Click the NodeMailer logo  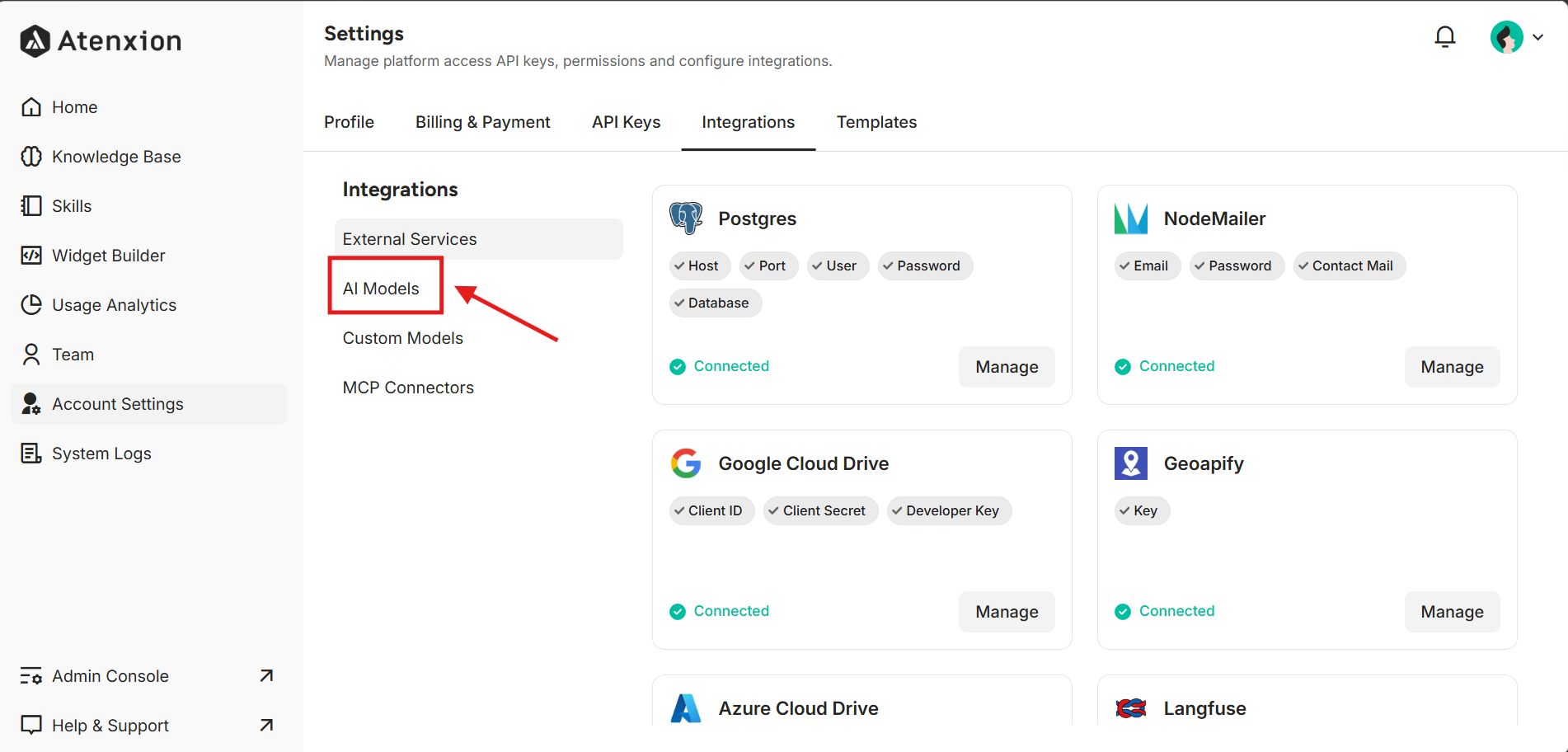click(1131, 219)
